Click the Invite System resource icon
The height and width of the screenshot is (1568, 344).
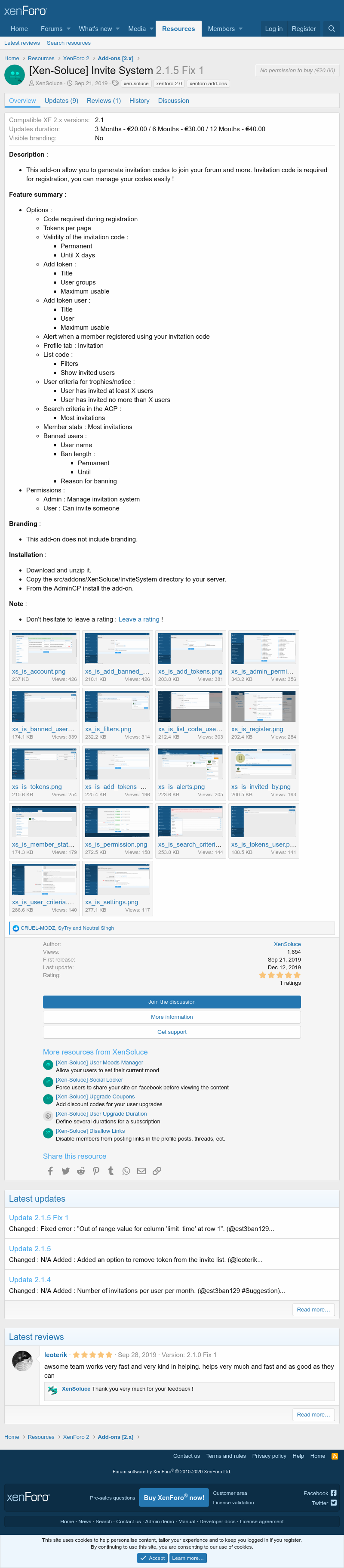[x=14, y=75]
